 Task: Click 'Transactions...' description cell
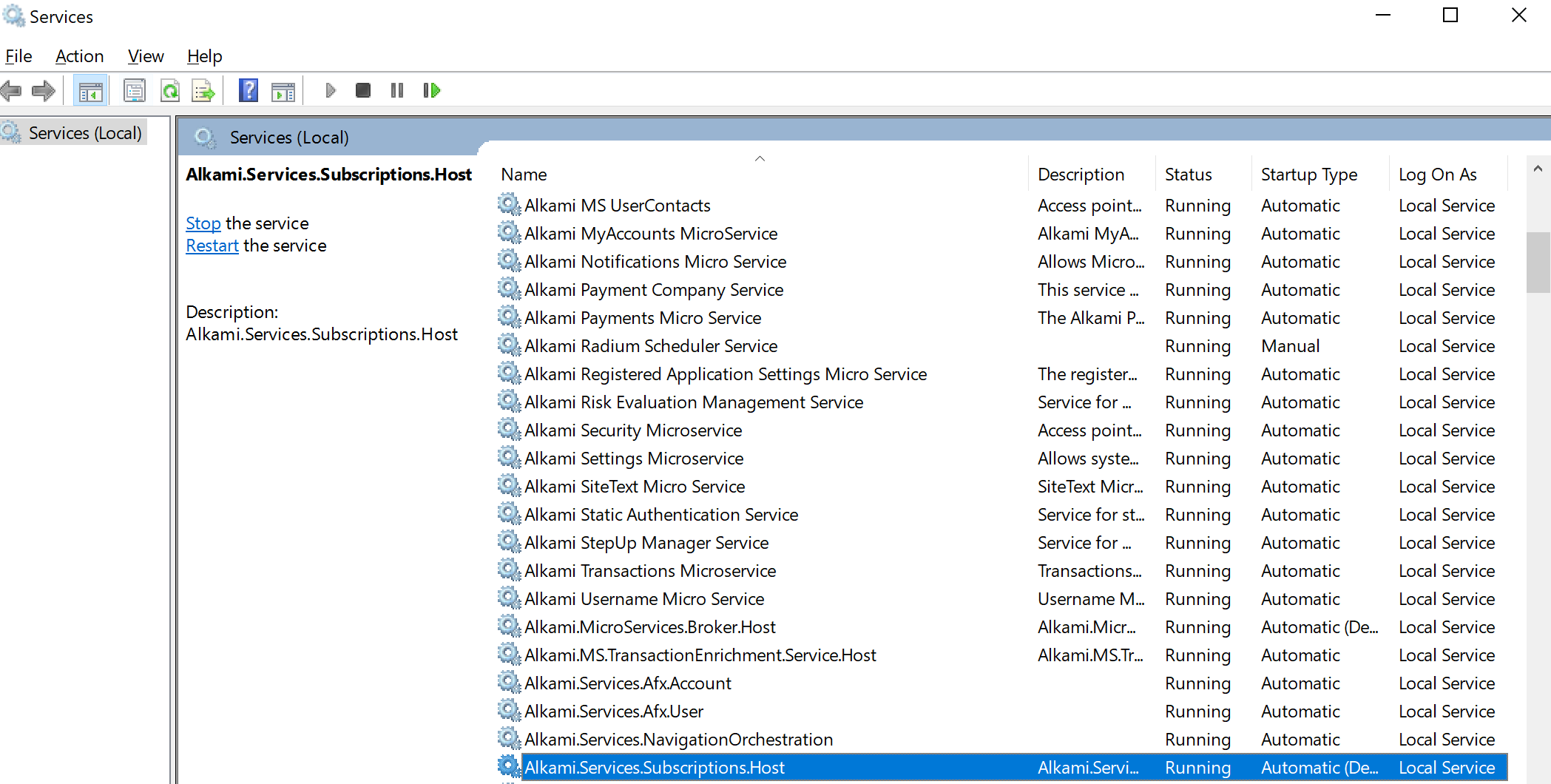point(1089,571)
